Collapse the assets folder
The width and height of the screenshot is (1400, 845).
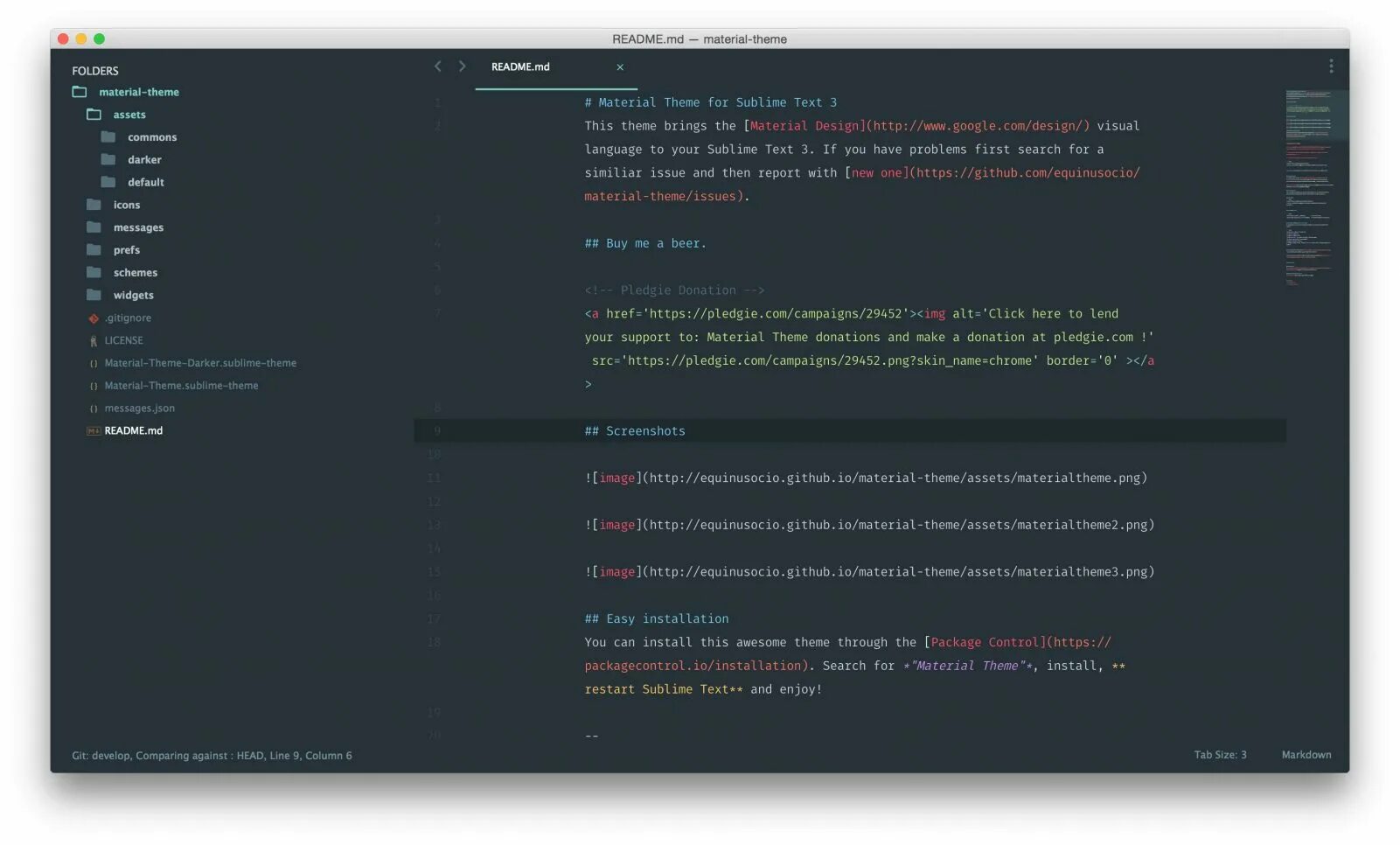129,115
